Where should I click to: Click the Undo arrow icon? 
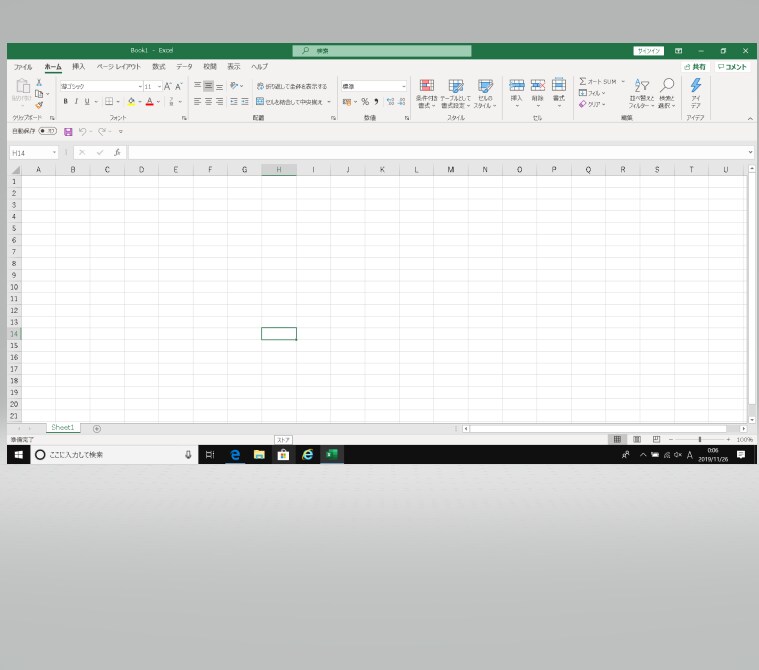point(83,132)
